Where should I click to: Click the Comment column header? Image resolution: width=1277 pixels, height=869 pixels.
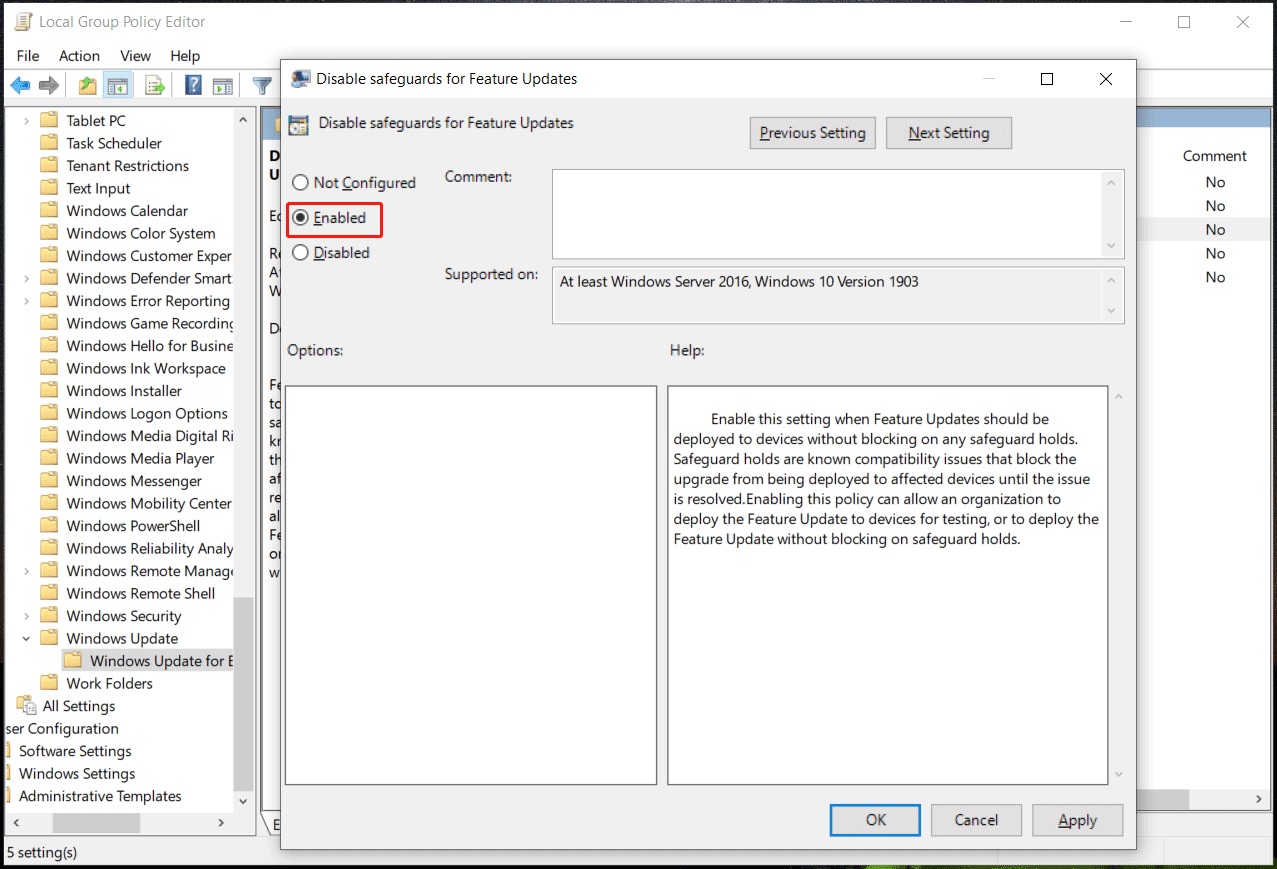click(1214, 156)
